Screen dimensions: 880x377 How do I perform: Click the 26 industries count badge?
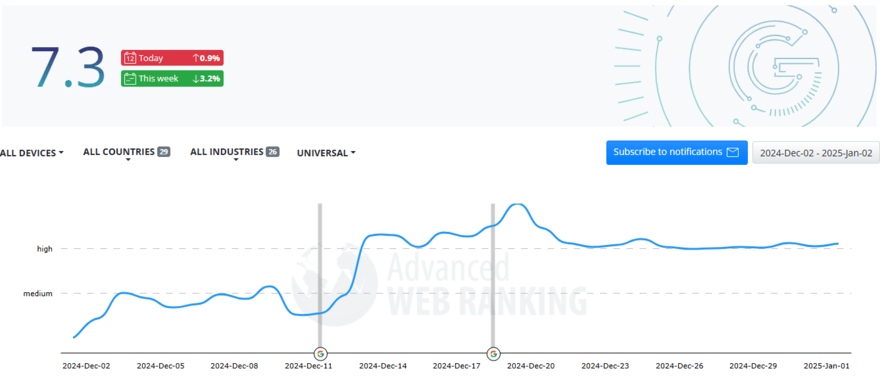coord(272,151)
